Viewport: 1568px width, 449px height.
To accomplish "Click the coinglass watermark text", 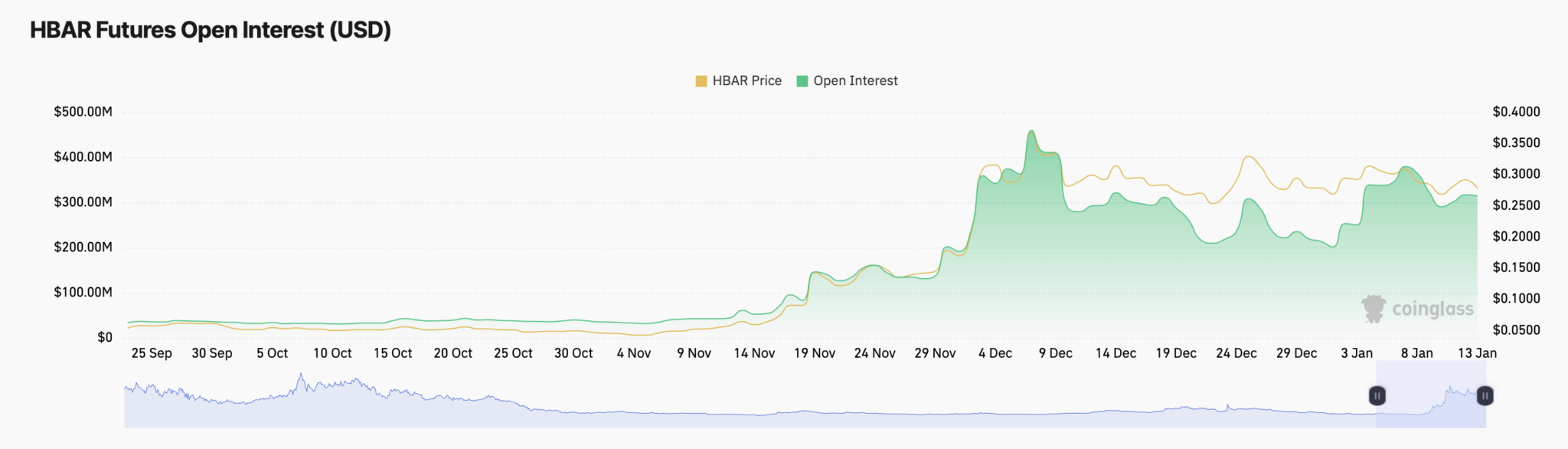I will point(1432,310).
